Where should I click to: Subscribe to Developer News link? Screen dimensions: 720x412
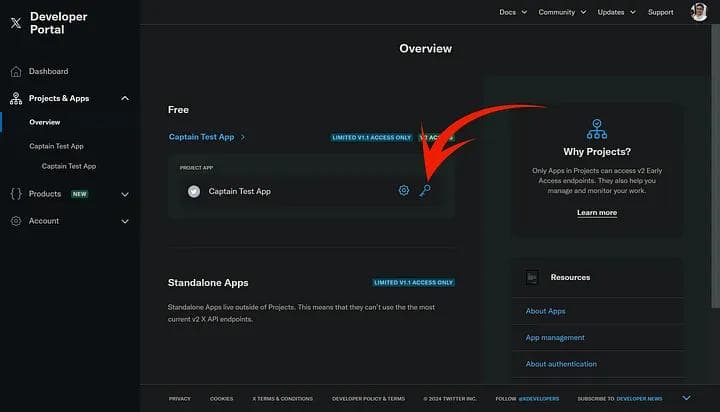click(x=639, y=399)
